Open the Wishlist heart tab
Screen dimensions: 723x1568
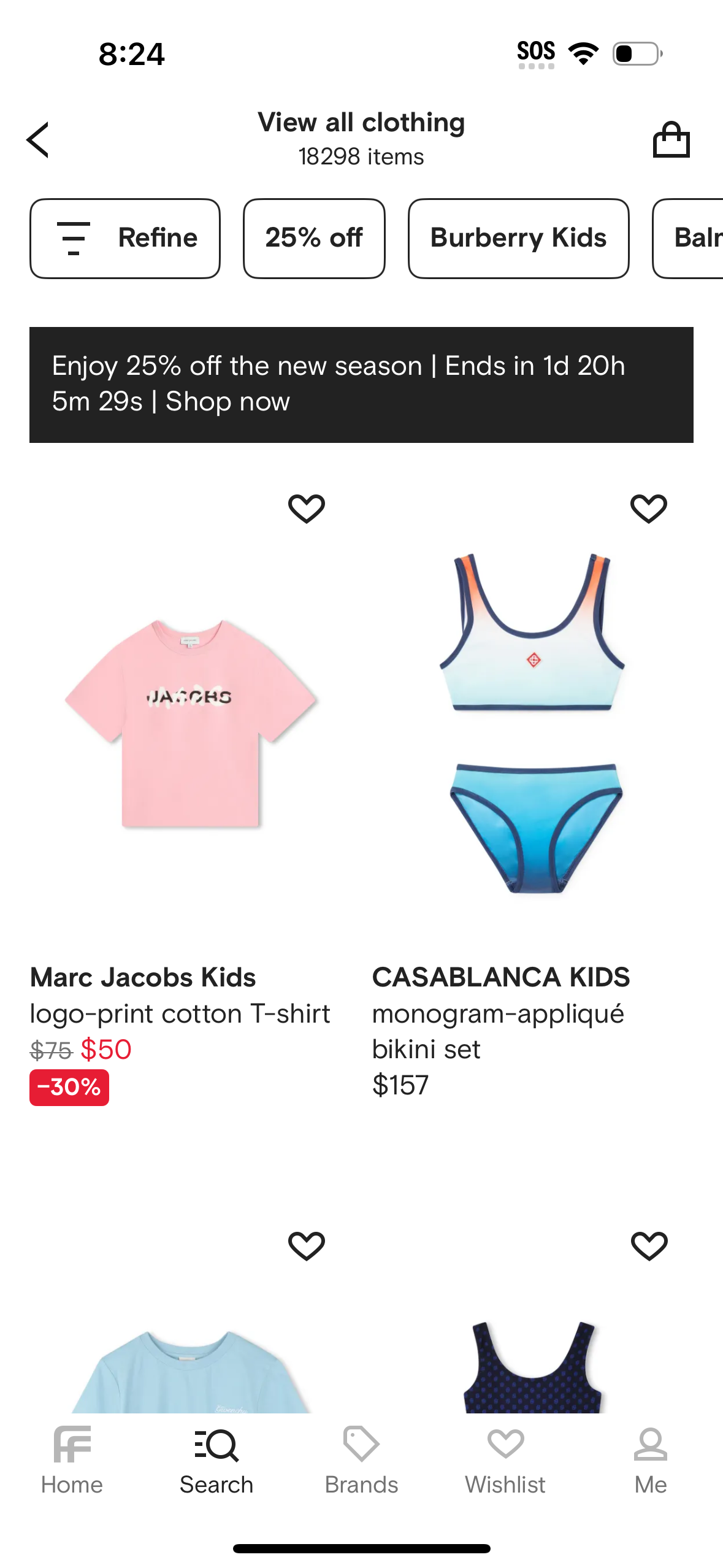pyautogui.click(x=505, y=1443)
